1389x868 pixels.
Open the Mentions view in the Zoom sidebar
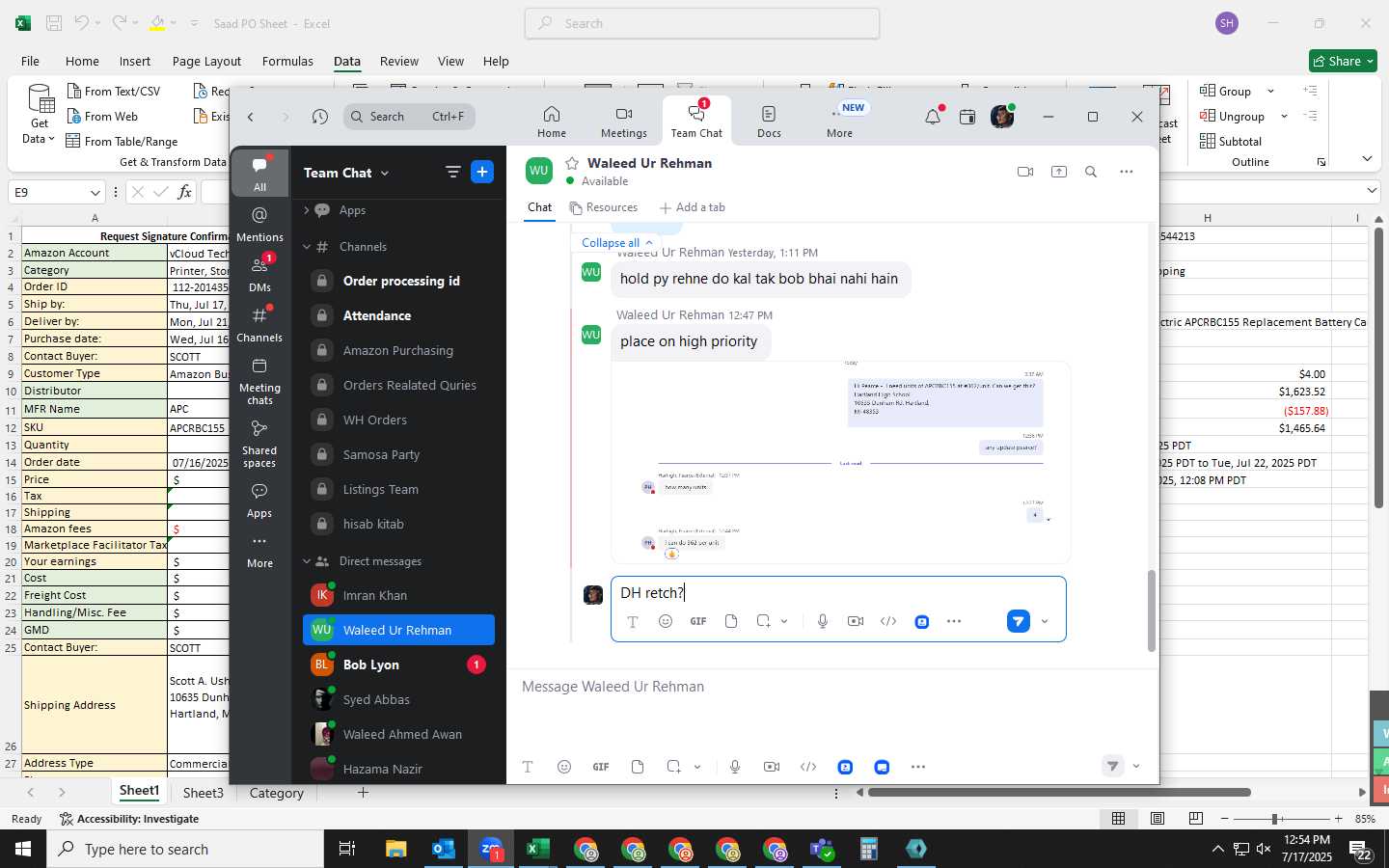point(259,223)
